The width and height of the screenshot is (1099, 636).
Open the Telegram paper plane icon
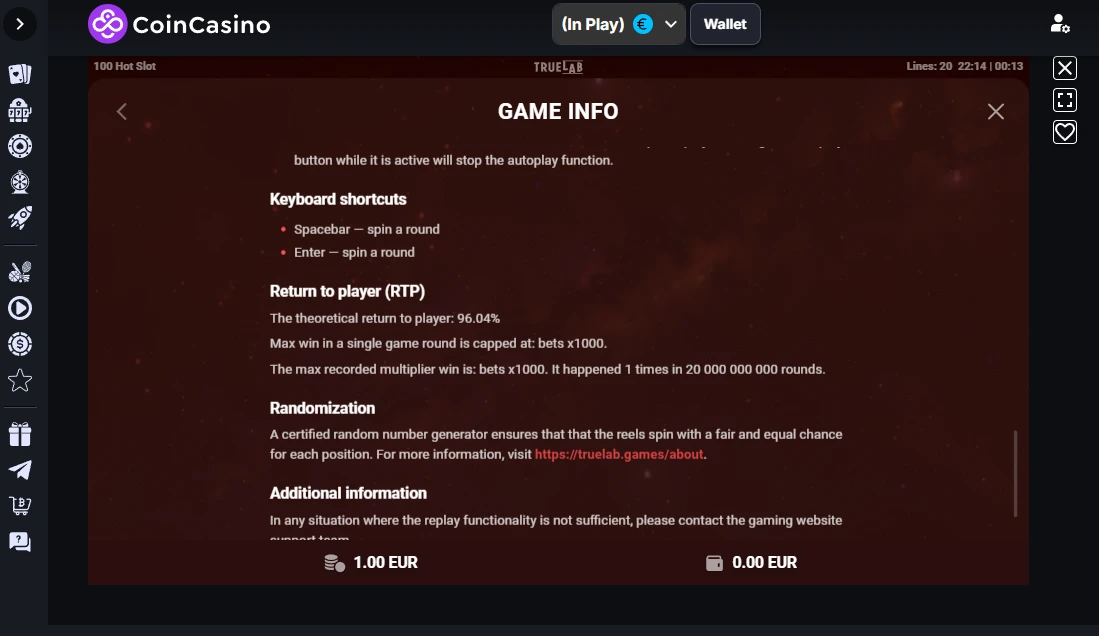tap(20, 470)
